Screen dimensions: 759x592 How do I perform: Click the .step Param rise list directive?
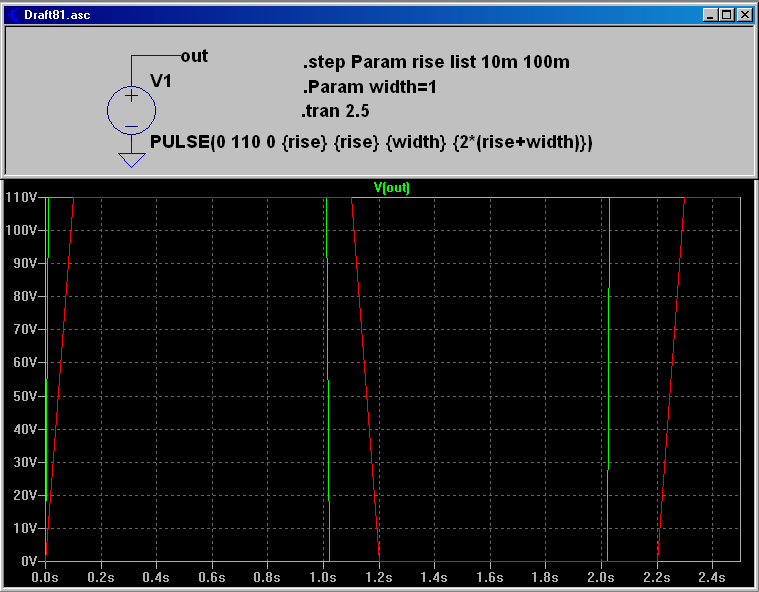pos(436,62)
